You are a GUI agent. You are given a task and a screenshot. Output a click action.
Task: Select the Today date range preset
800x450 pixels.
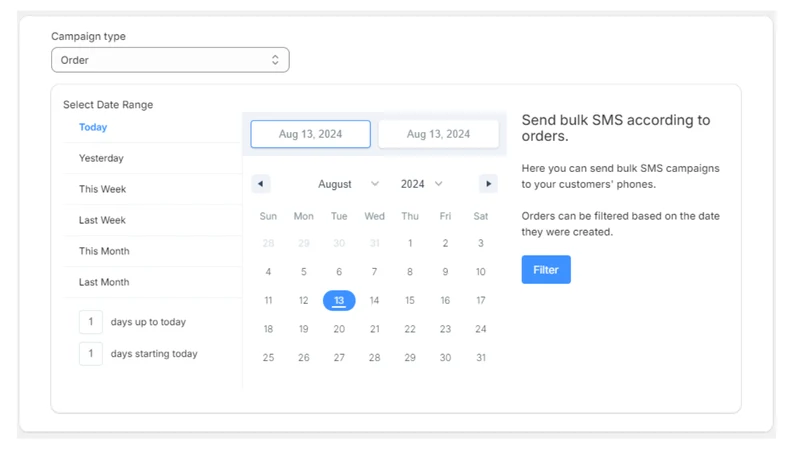[152, 127]
